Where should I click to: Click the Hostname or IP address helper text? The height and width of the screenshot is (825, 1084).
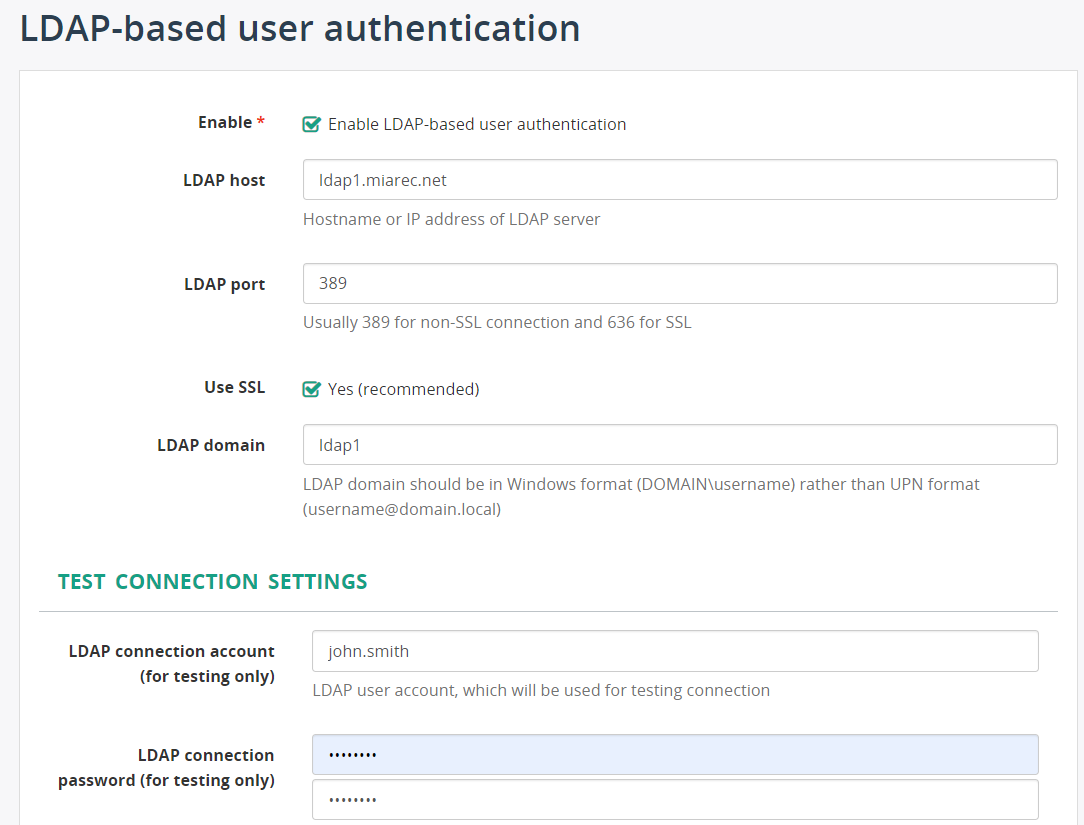(451, 219)
